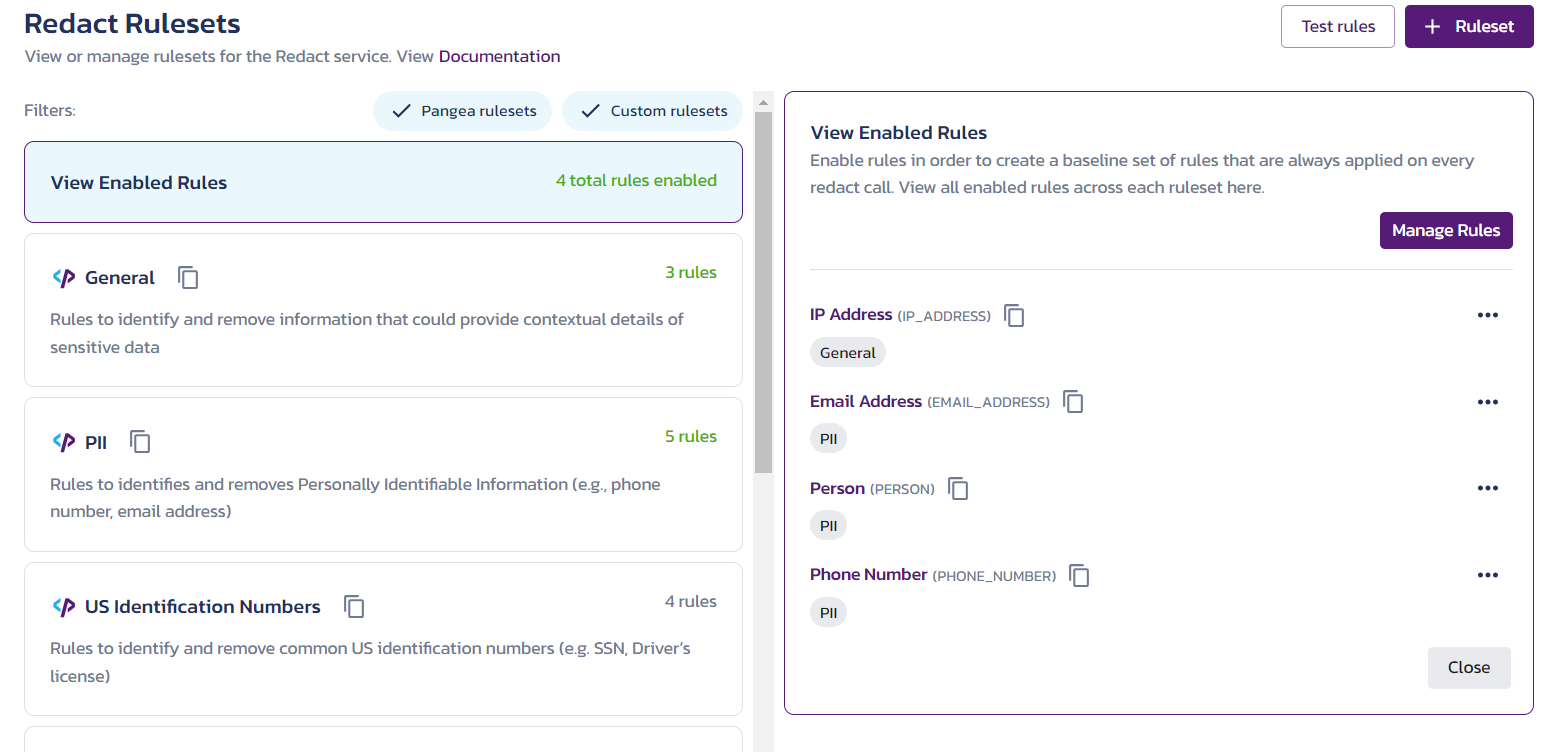Open the Phone Number rule options menu
Image resolution: width=1550 pixels, height=752 pixels.
pos(1487,575)
